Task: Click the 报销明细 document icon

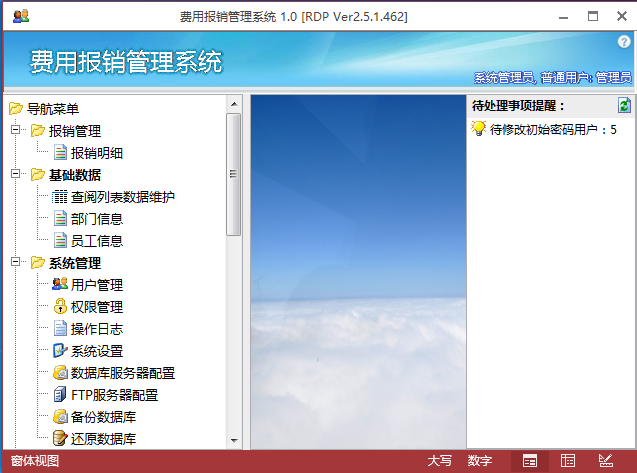Action: [x=60, y=153]
